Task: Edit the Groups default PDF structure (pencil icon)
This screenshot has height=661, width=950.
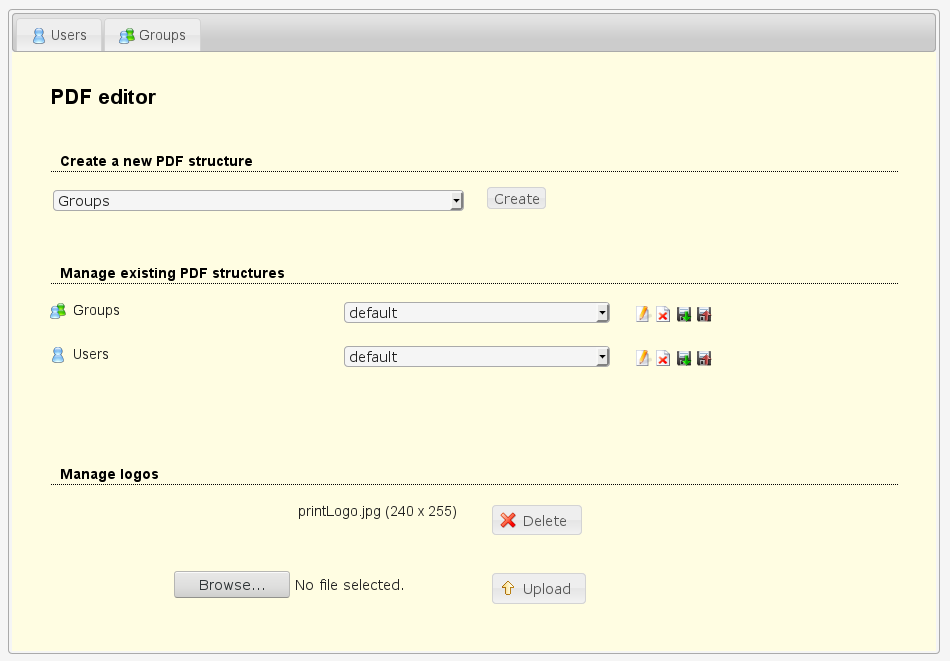Action: 643,315
